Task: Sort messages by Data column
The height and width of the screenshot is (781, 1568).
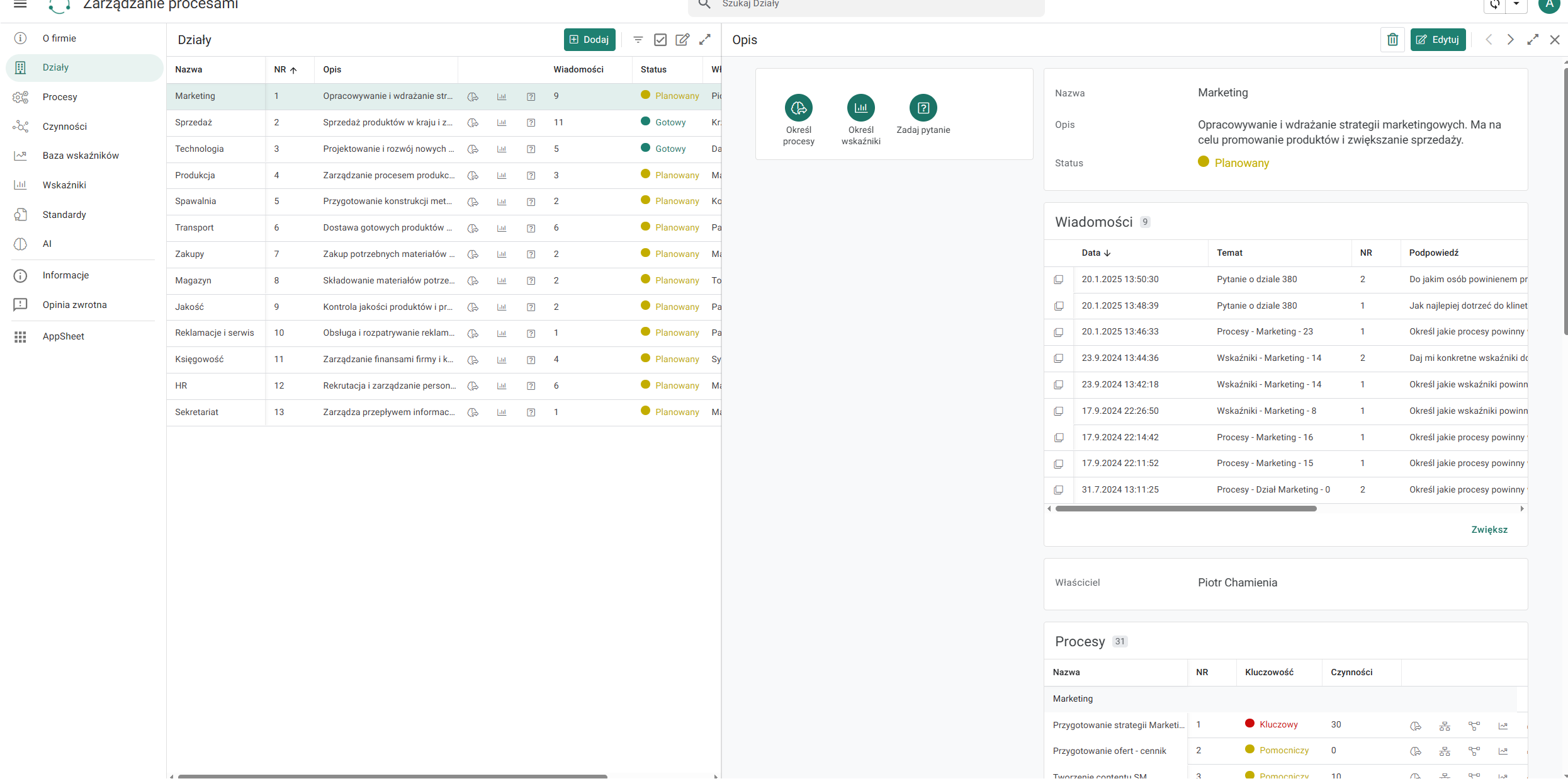Action: click(x=1096, y=253)
